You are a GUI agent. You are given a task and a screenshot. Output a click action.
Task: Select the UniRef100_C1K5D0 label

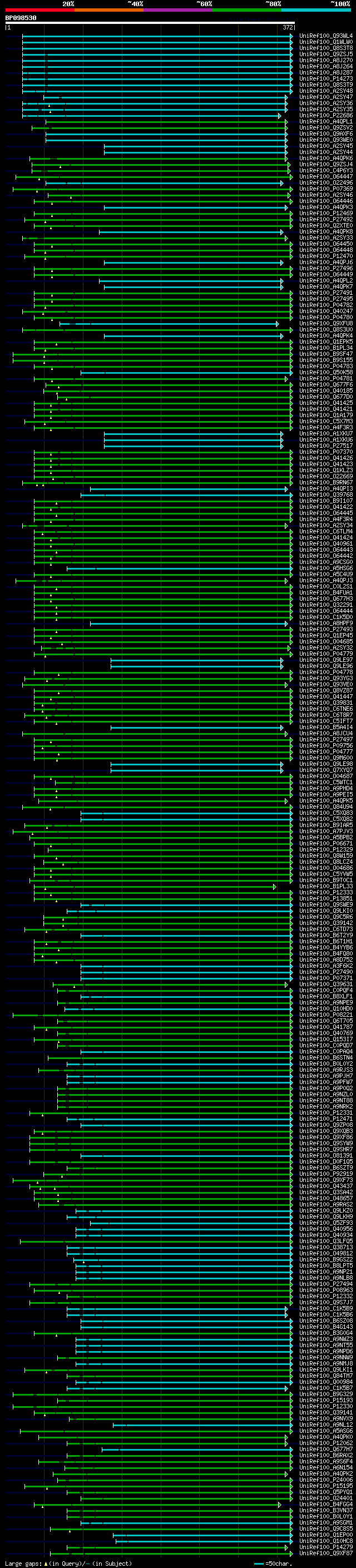325,617
